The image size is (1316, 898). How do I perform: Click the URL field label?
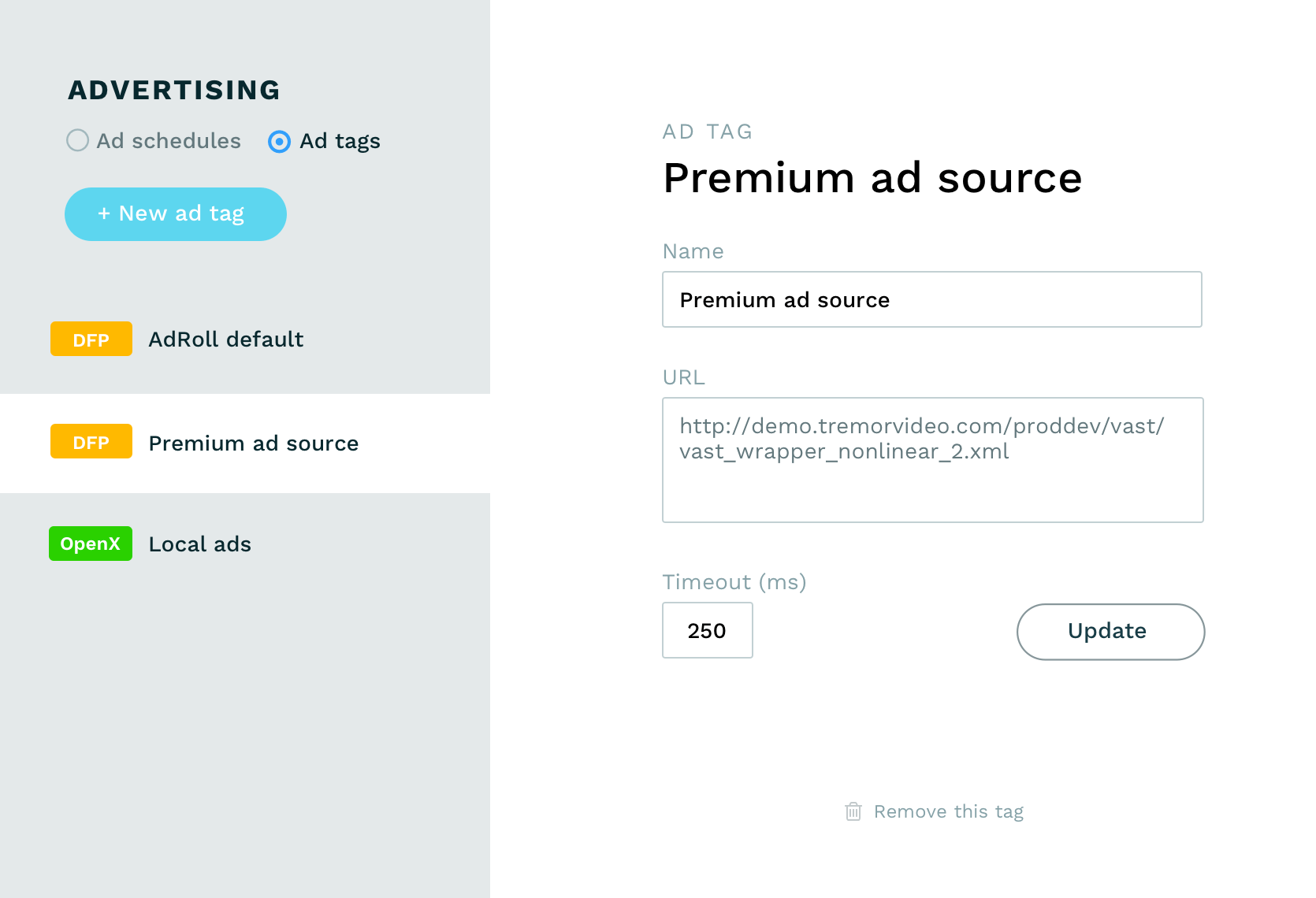coord(682,377)
